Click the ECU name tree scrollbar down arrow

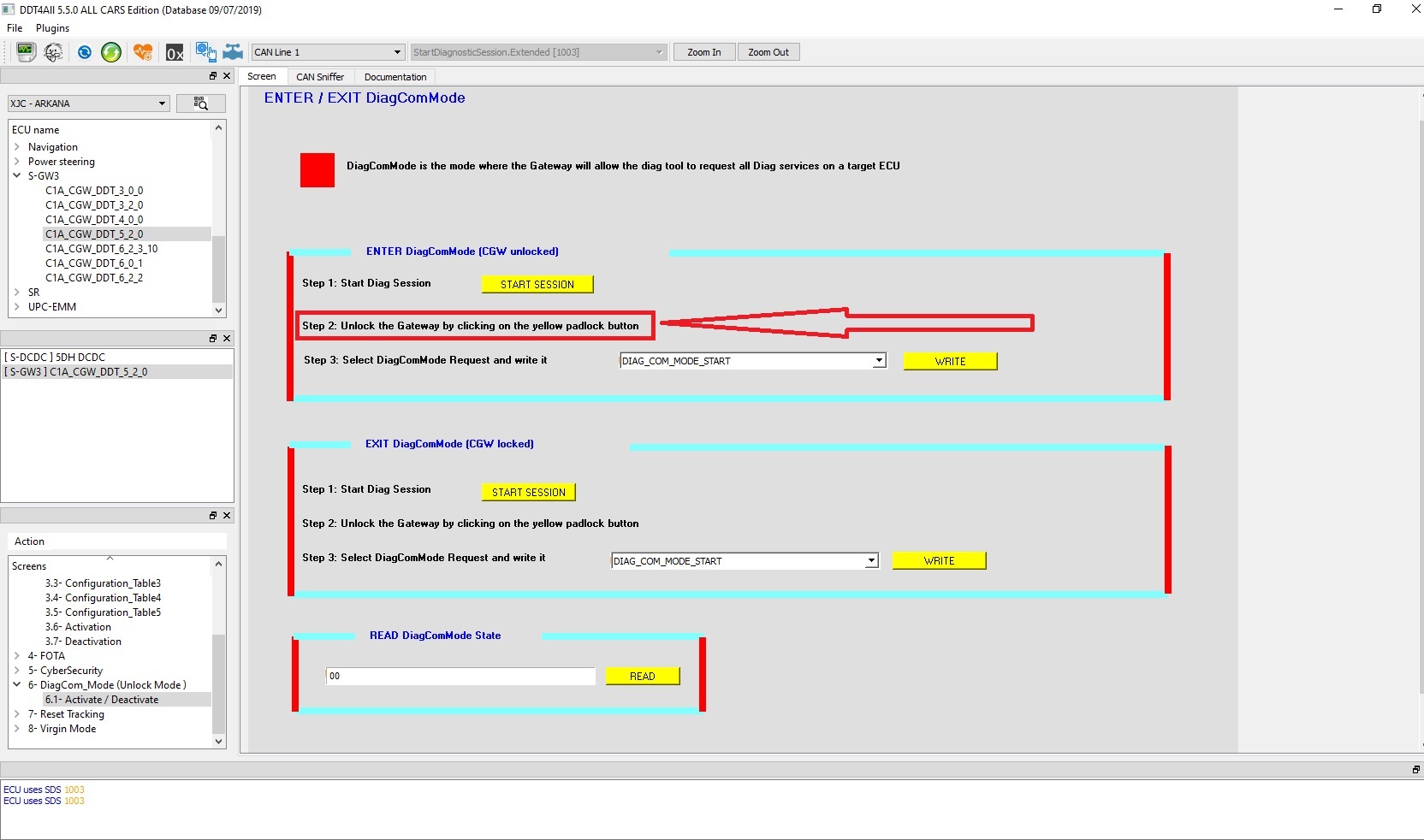pos(219,311)
